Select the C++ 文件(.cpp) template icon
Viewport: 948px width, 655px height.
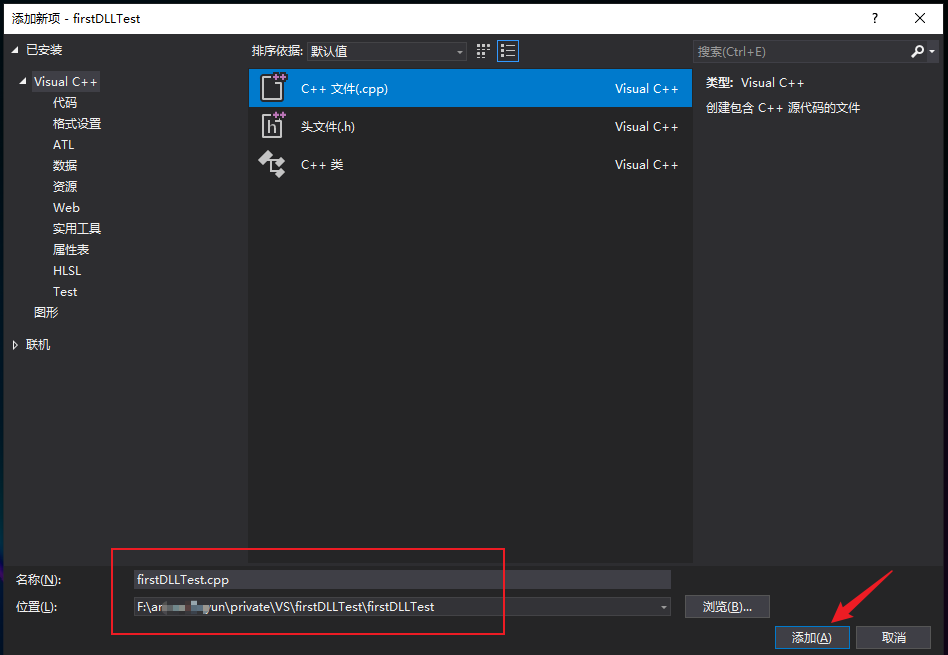click(x=273, y=88)
